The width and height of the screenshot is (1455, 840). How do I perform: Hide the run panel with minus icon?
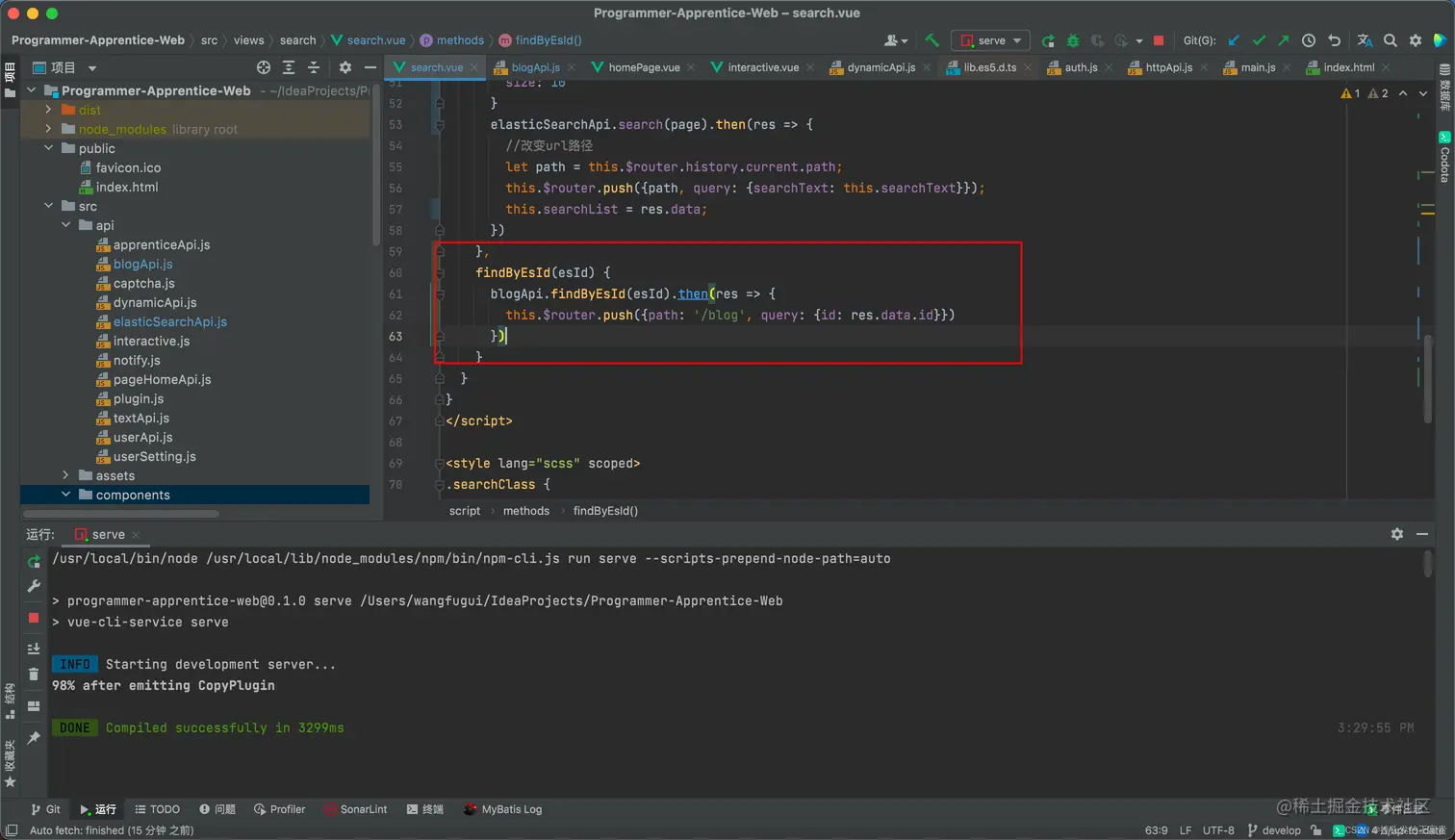click(x=1422, y=534)
